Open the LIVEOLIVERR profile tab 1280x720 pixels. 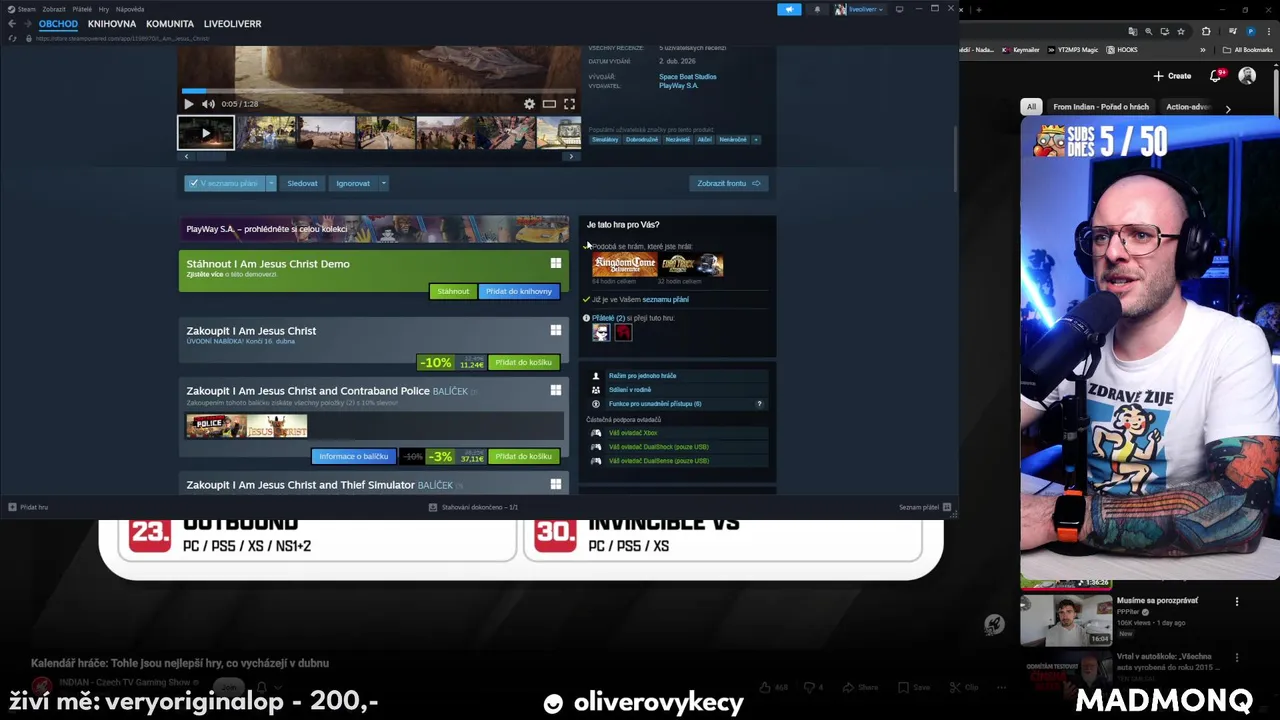(x=232, y=23)
